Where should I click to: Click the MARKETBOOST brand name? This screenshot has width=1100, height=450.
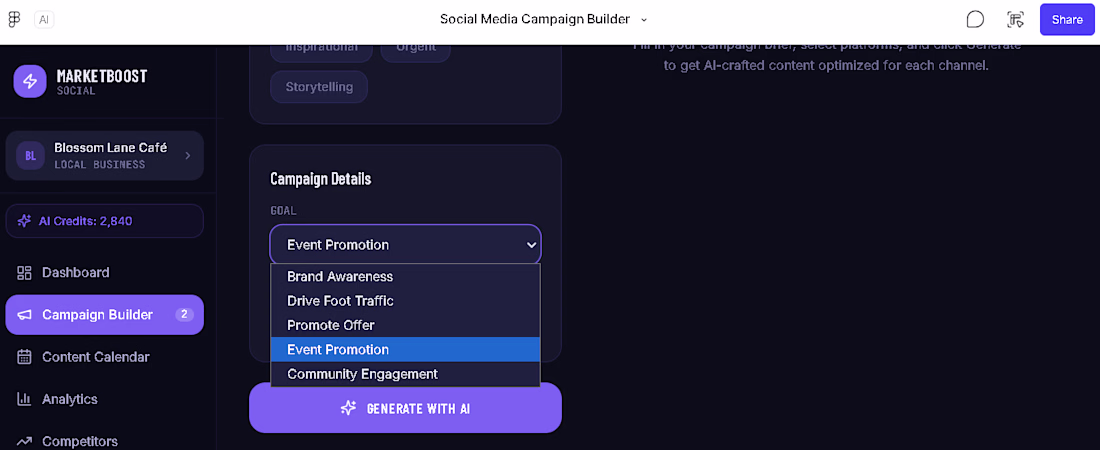coord(102,77)
